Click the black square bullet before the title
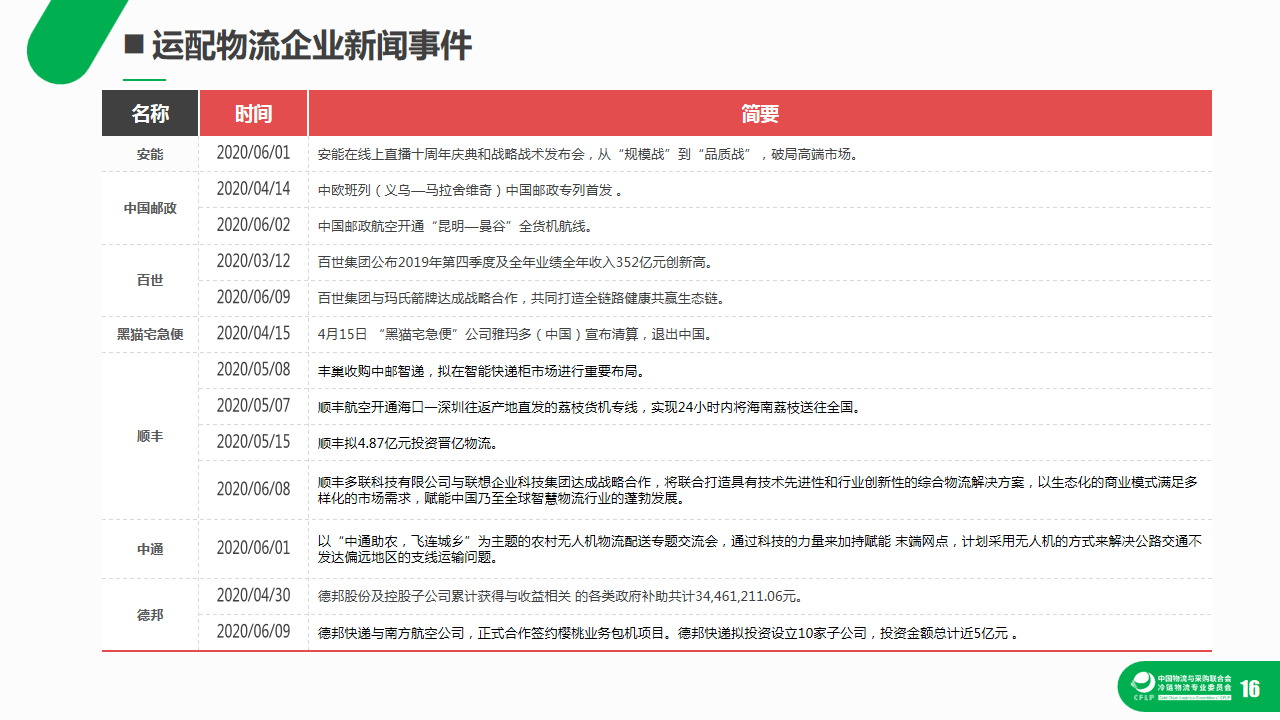 pyautogui.click(x=133, y=45)
